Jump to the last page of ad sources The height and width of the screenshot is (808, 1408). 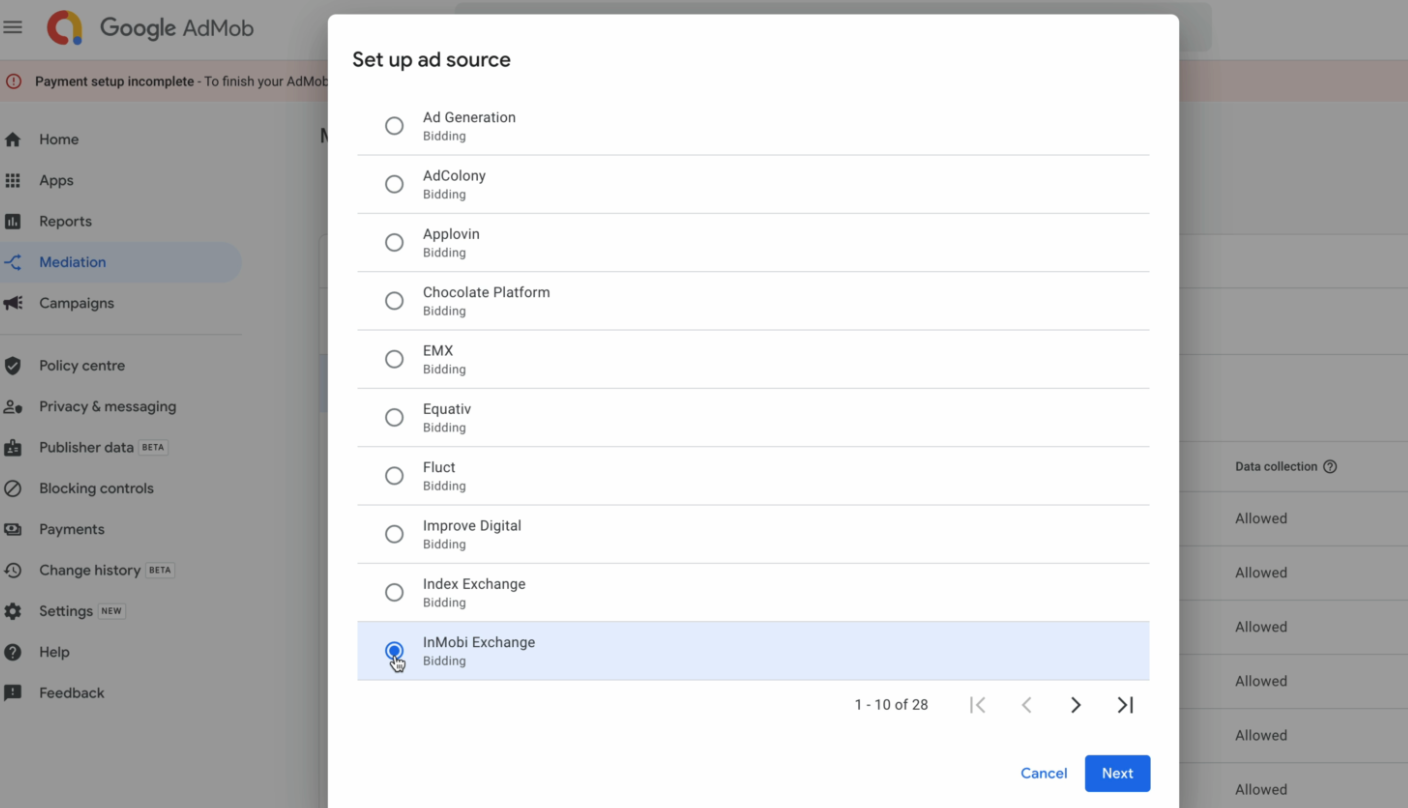coord(1125,705)
